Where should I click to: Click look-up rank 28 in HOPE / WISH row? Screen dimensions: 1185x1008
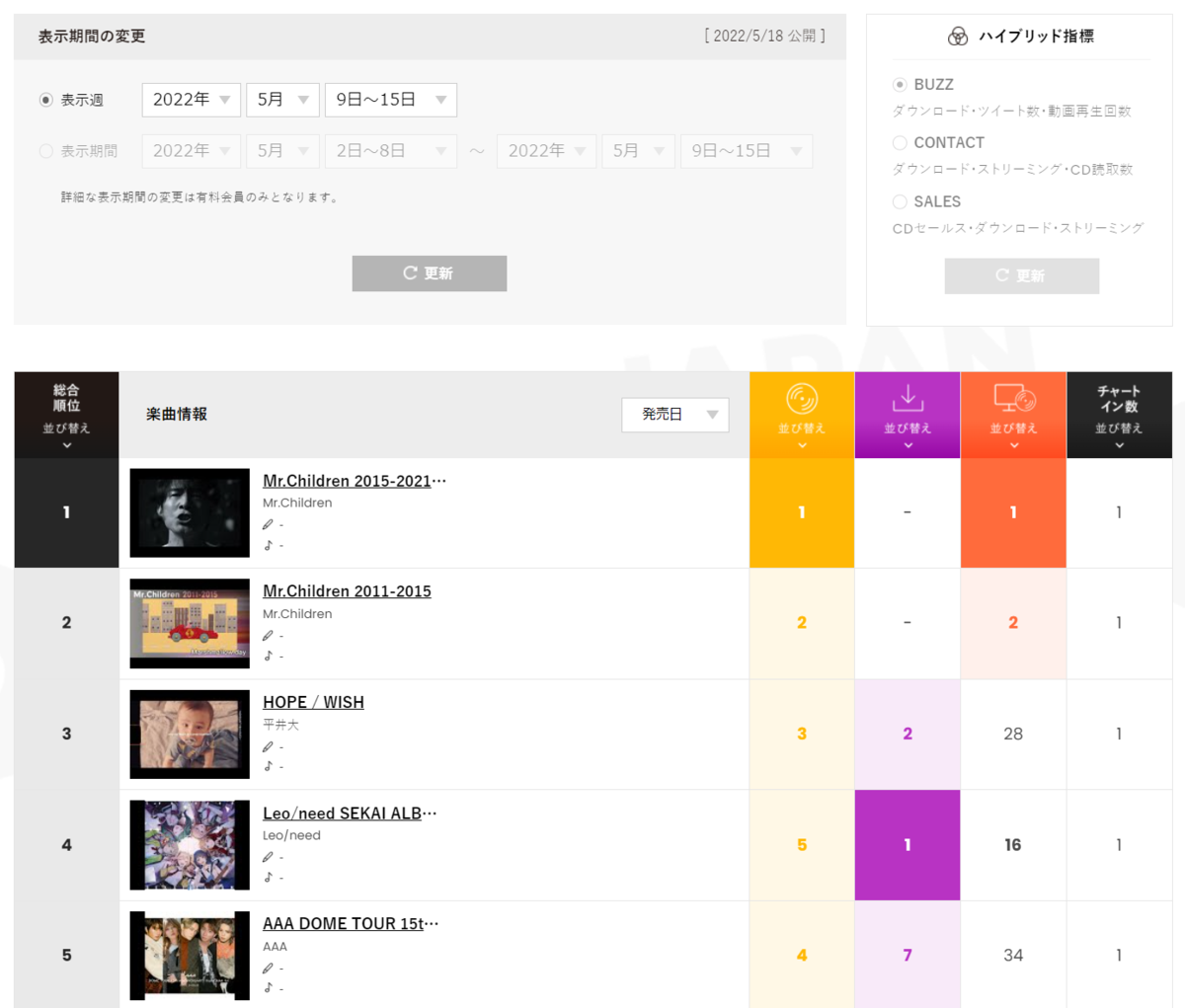point(1013,734)
